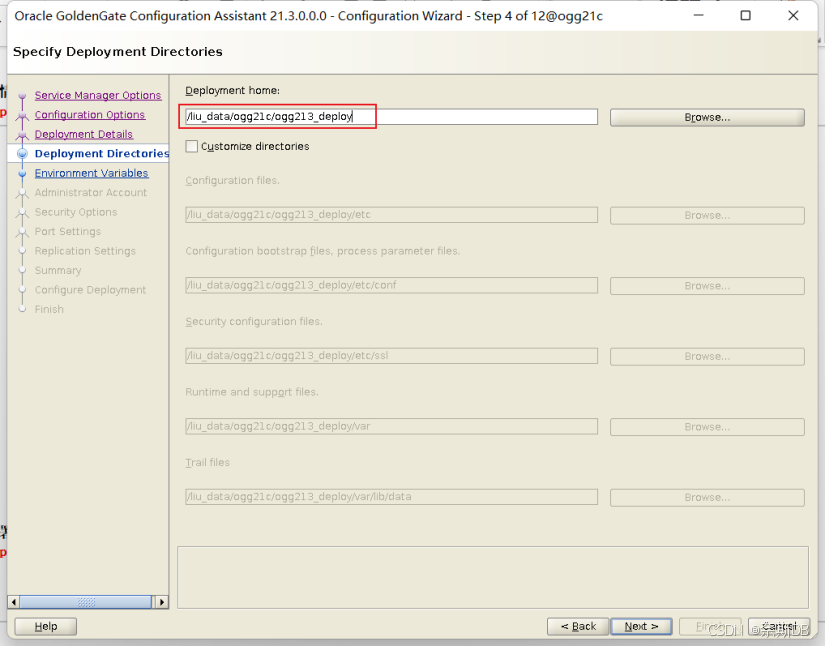Click the Deployment Directories current-step bullet icon
Image resolution: width=825 pixels, height=646 pixels.
[22, 154]
